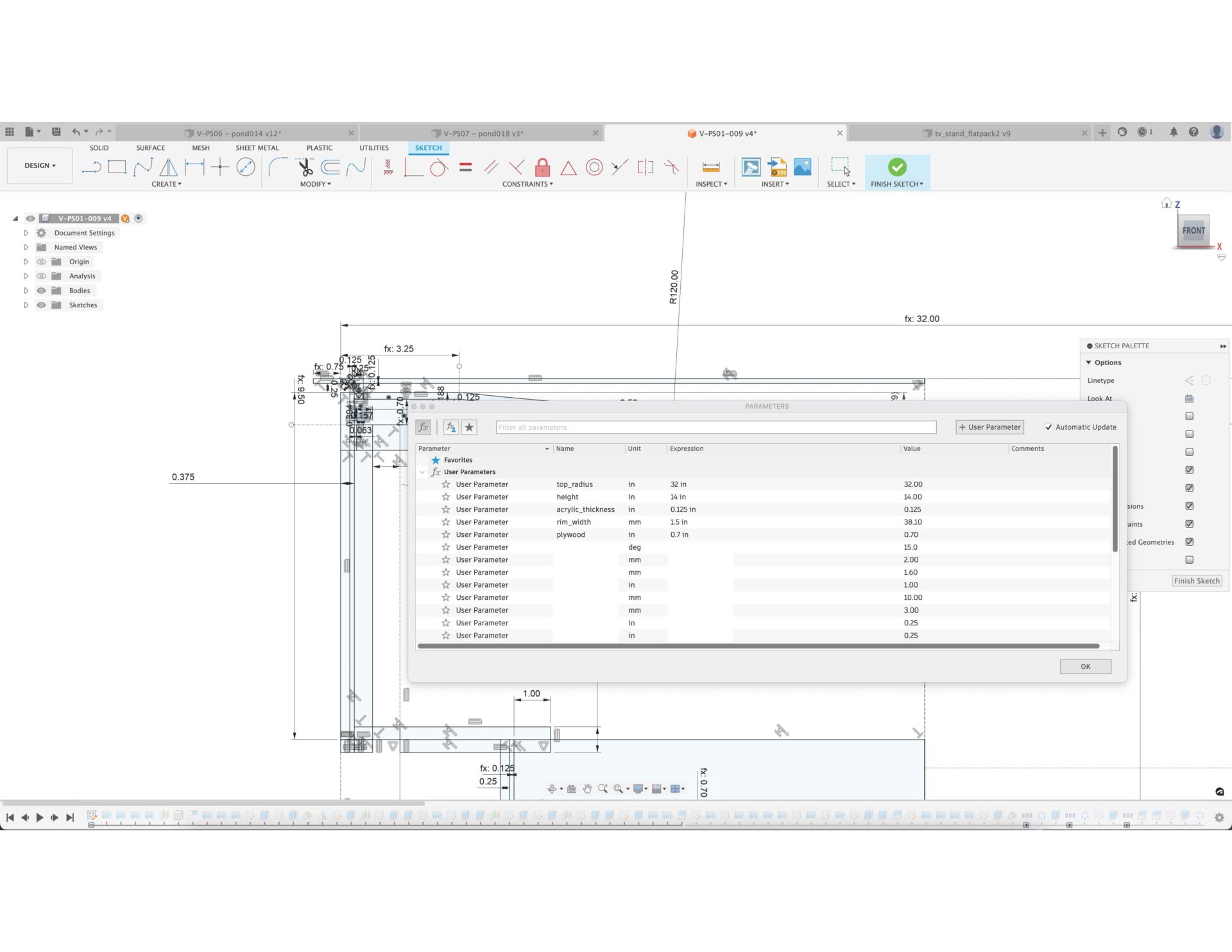Expand the CREATE dropdown menu
1232x952 pixels.
(166, 184)
